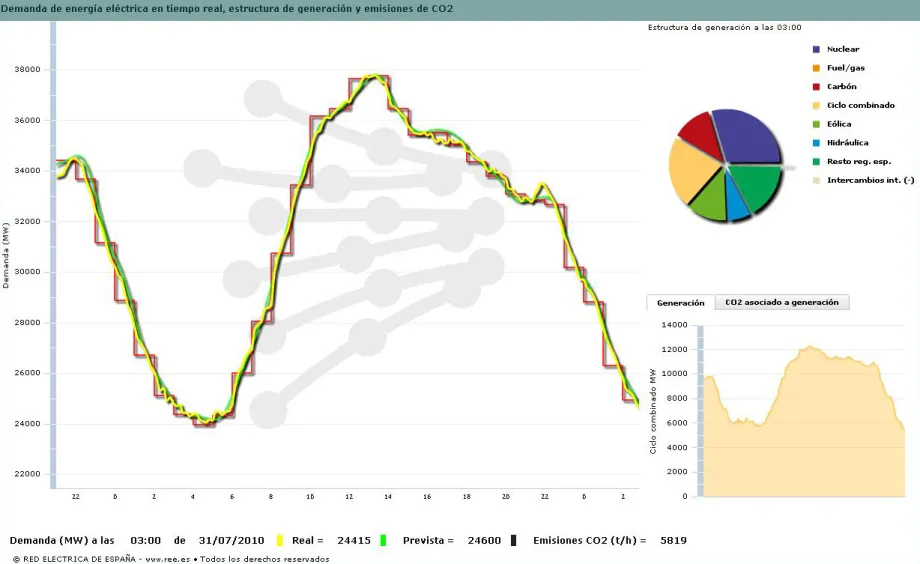
Task: Click the green Prevista demand indicator
Action: [383, 540]
